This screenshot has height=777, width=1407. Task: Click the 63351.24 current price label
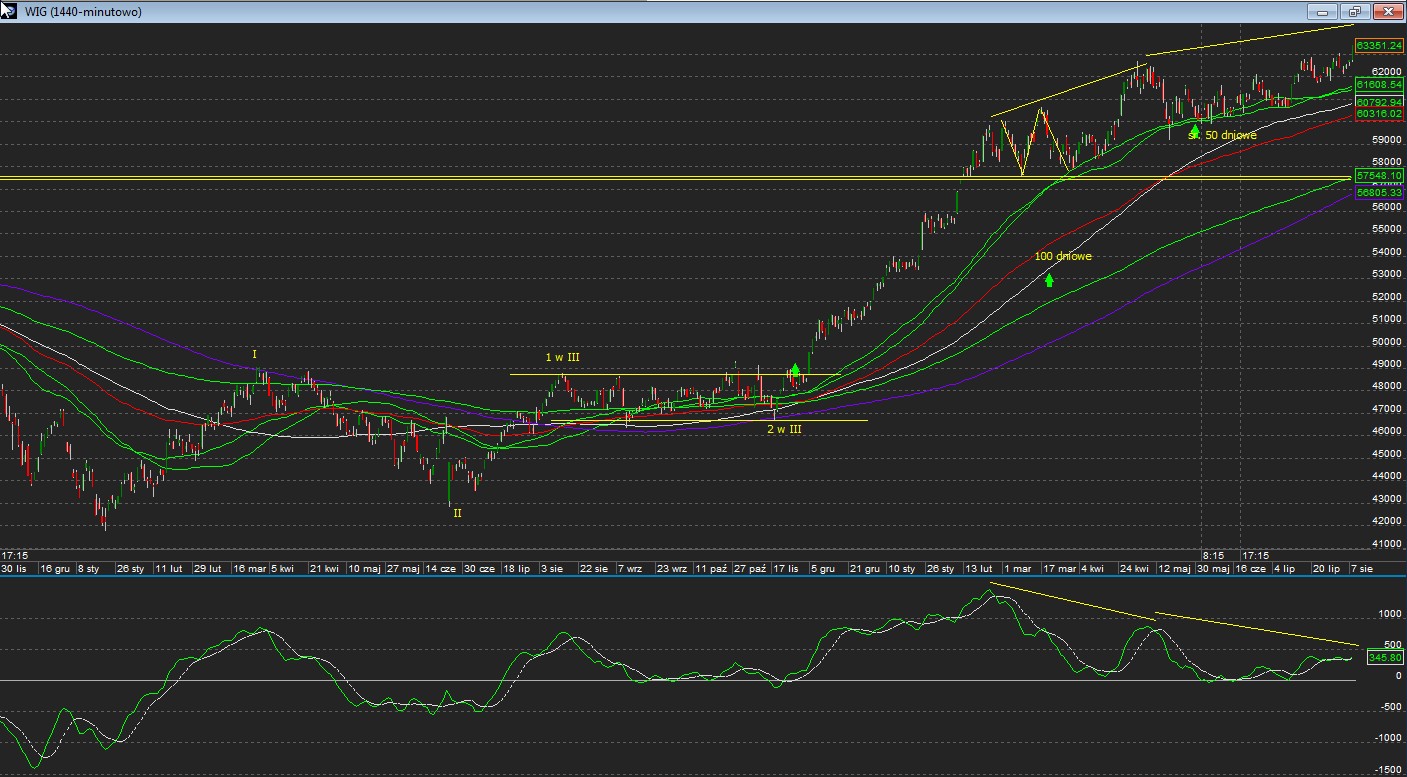[1379, 46]
